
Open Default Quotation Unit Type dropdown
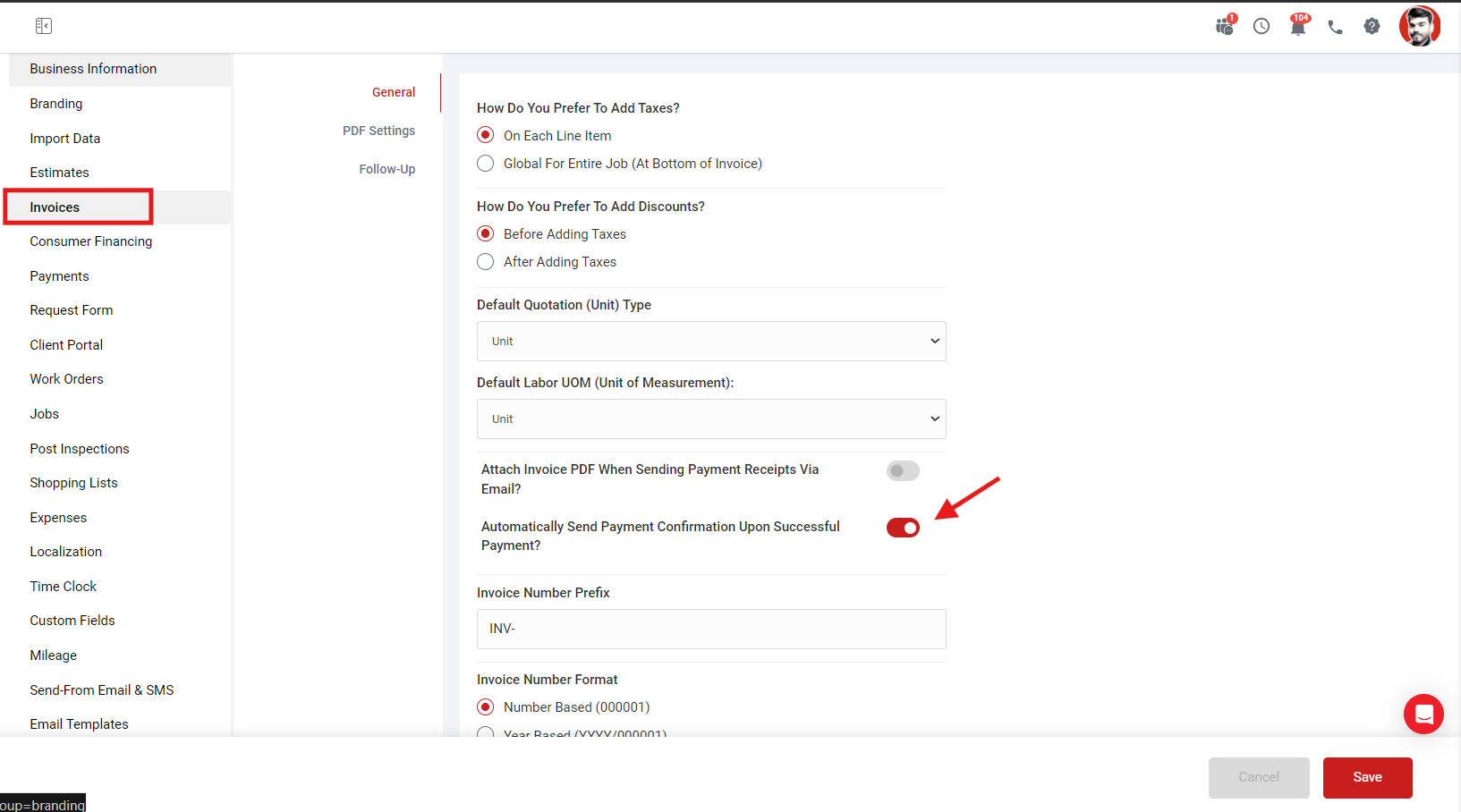(711, 342)
